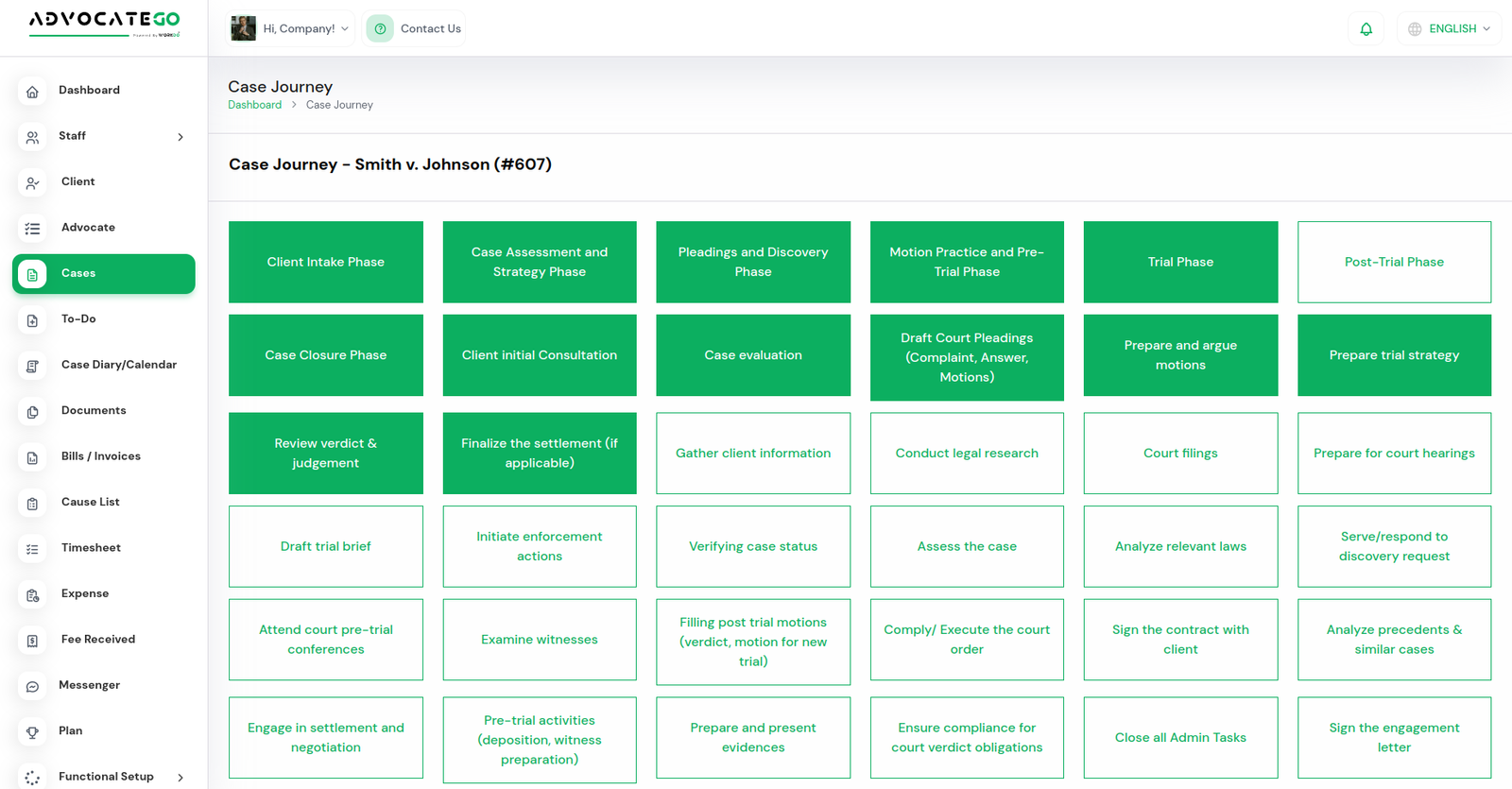The height and width of the screenshot is (789, 1512).
Task: Expand the Functional Setup submenu
Action: tap(180, 778)
